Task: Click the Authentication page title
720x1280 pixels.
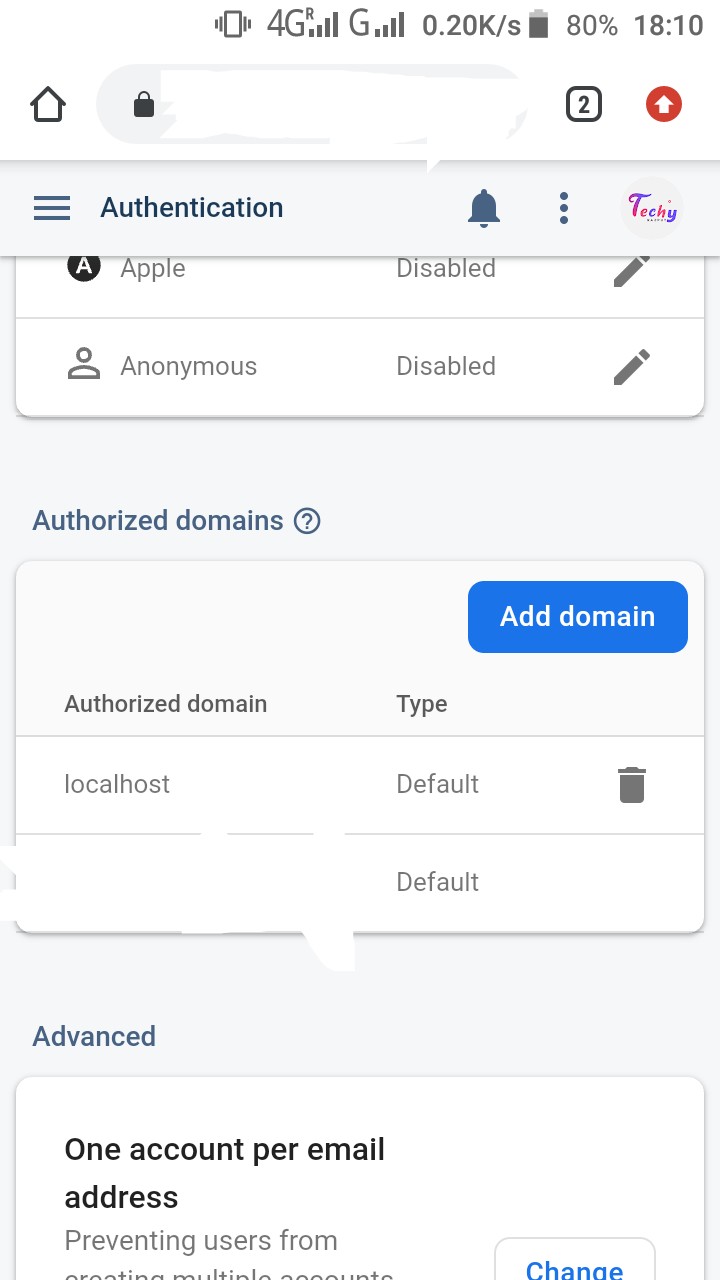Action: (192, 208)
